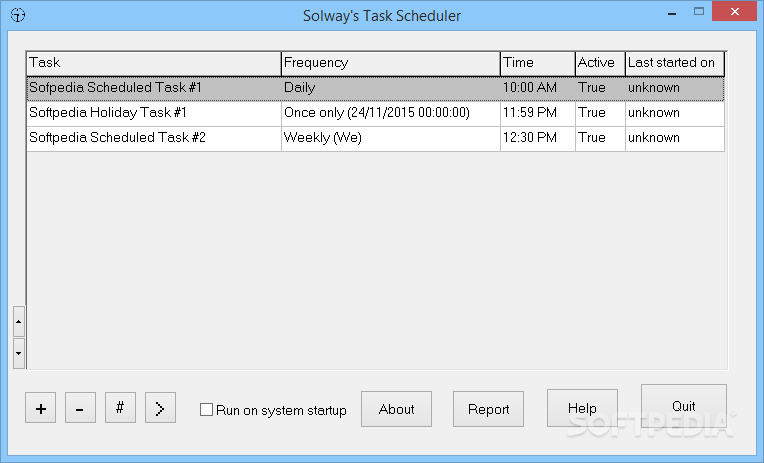The image size is (764, 463).
Task: Click unknown in the Holiday Task row
Action: pyautogui.click(x=675, y=113)
